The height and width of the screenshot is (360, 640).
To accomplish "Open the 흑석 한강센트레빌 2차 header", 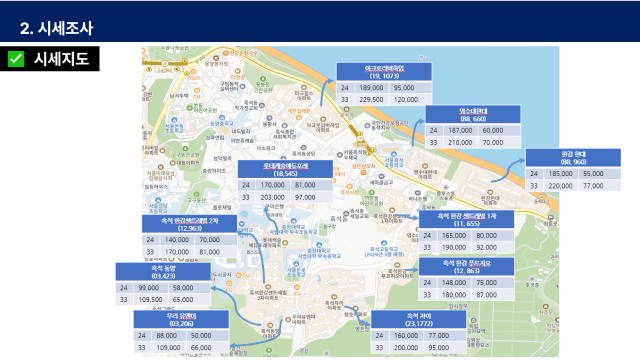I will pos(189,224).
